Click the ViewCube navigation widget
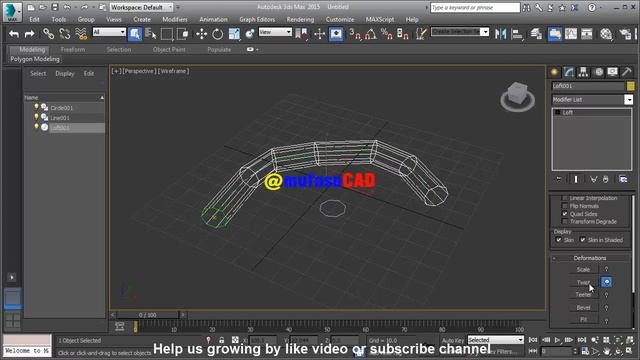The image size is (640, 360). [x=518, y=96]
